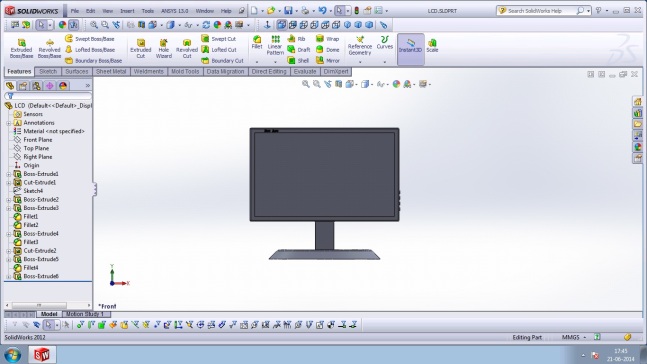Select the Model tab at bottom
The width and height of the screenshot is (647, 364).
tap(49, 314)
